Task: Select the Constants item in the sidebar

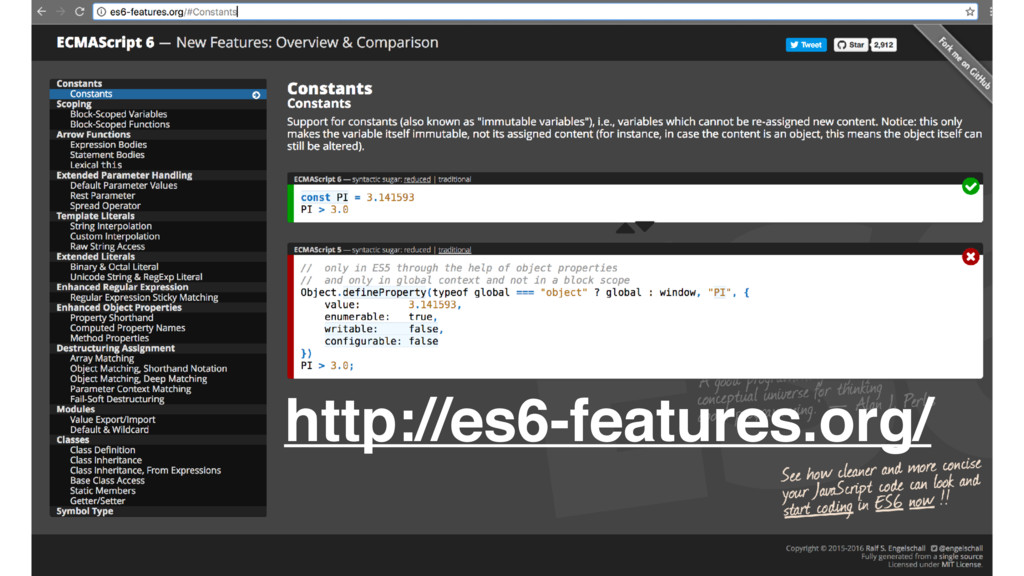Action: tap(158, 94)
